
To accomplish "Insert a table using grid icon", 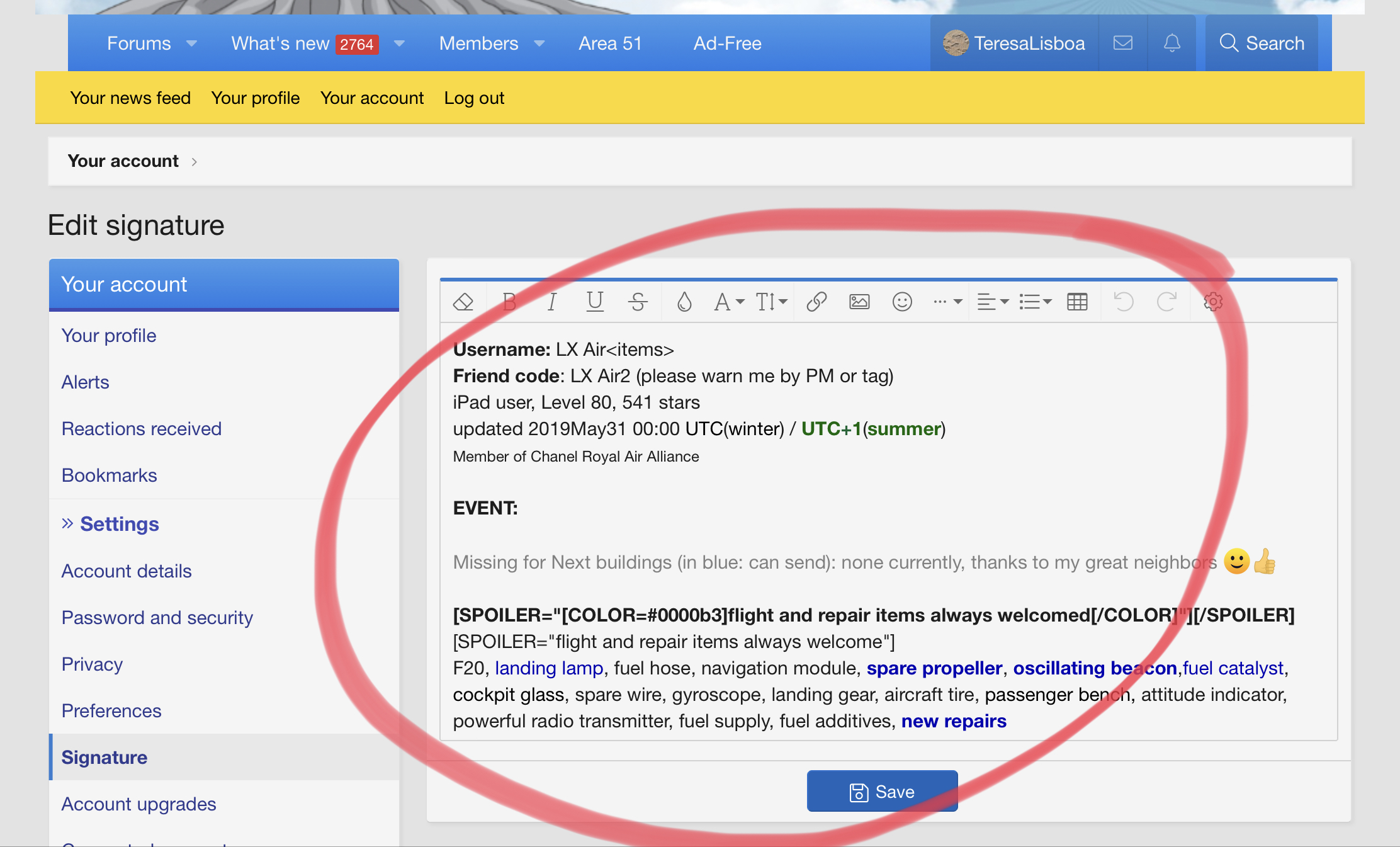I will [1077, 302].
